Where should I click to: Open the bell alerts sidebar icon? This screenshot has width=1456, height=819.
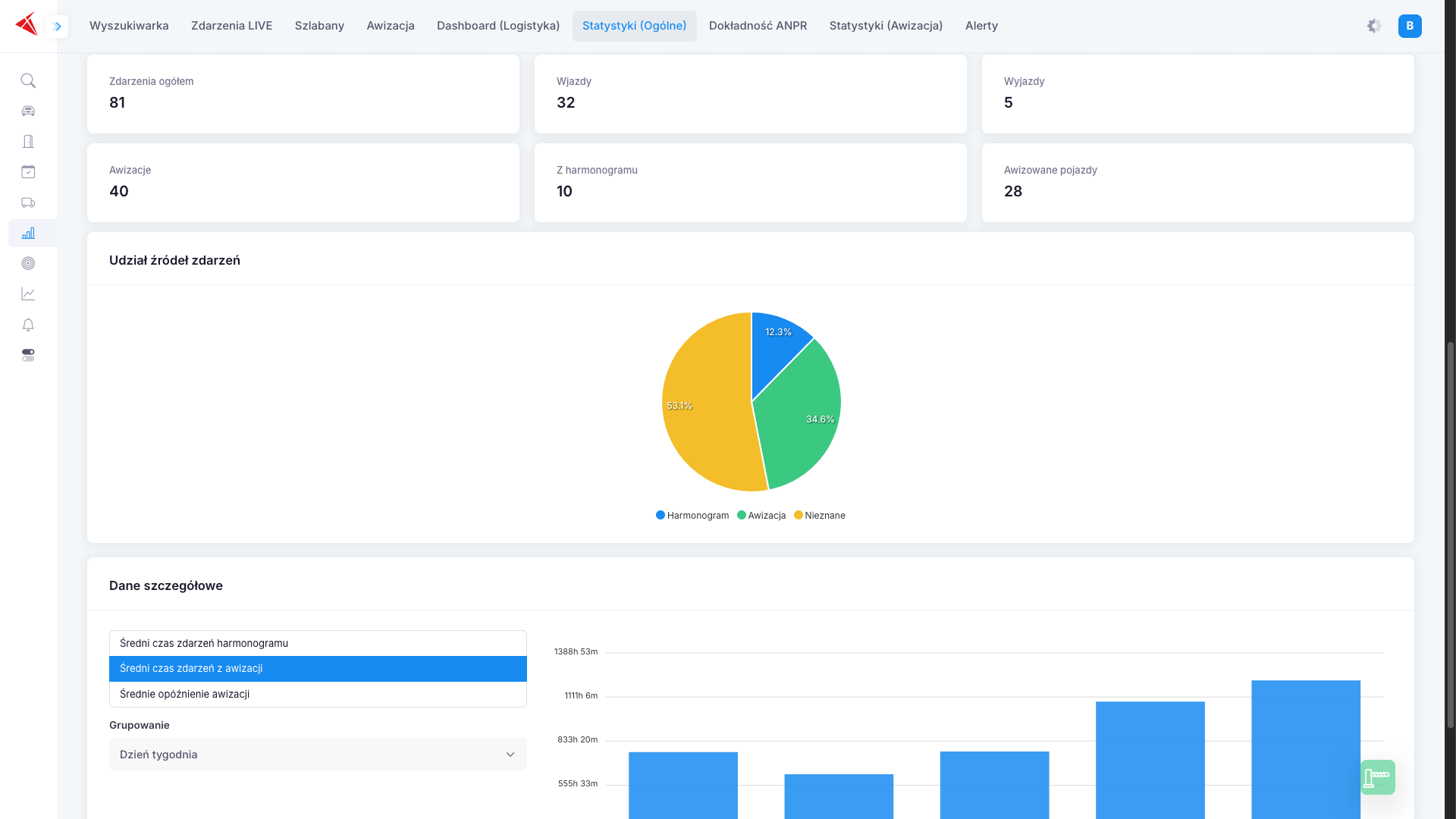(28, 325)
